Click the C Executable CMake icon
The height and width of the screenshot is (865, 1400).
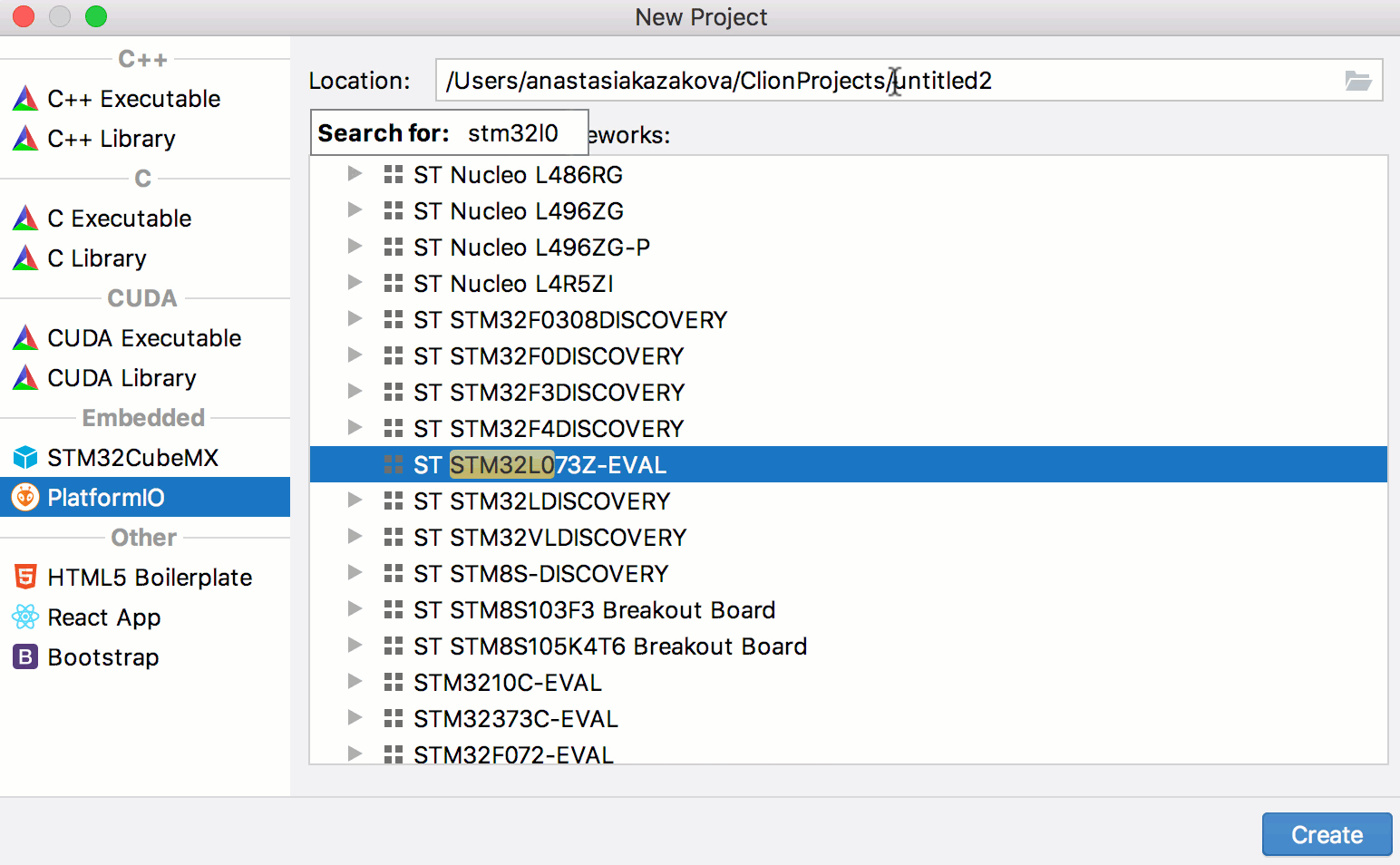pyautogui.click(x=25, y=218)
